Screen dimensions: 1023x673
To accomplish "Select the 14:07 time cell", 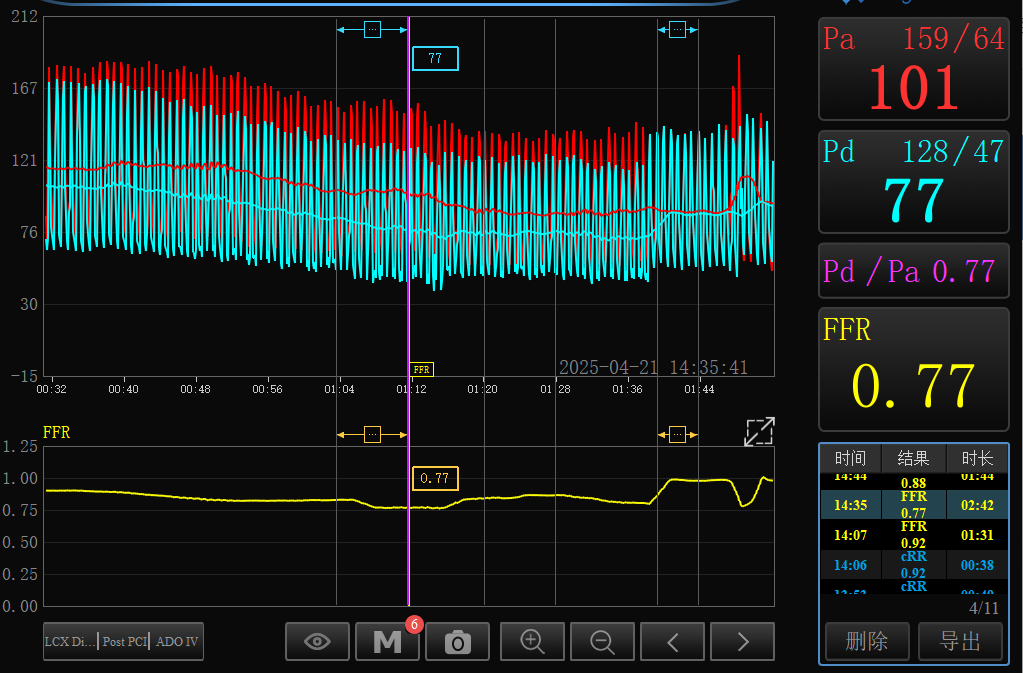I will (851, 535).
